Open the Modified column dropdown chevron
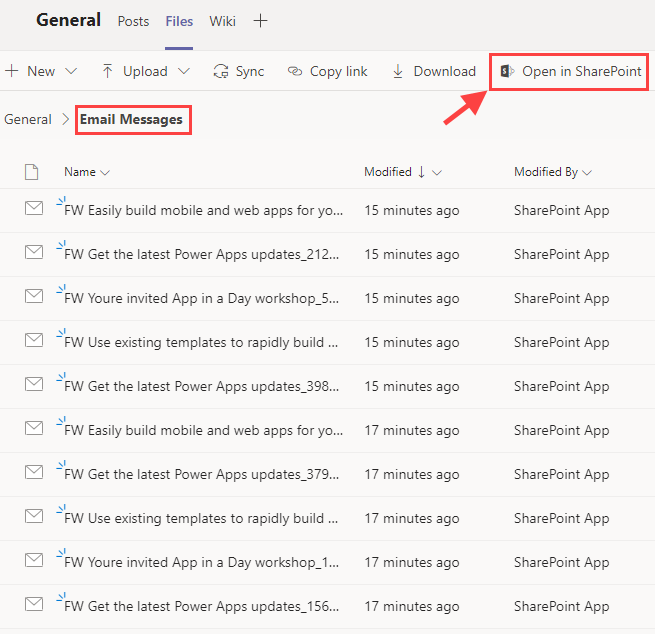 (x=437, y=172)
